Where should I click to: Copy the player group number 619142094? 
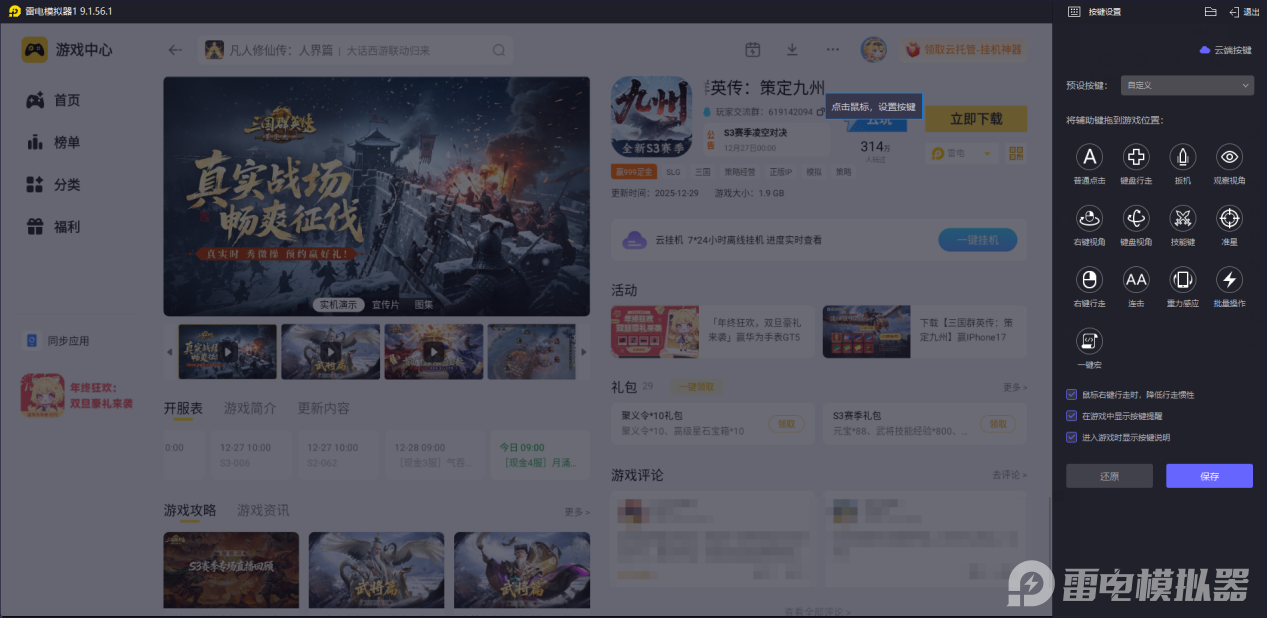coord(820,112)
